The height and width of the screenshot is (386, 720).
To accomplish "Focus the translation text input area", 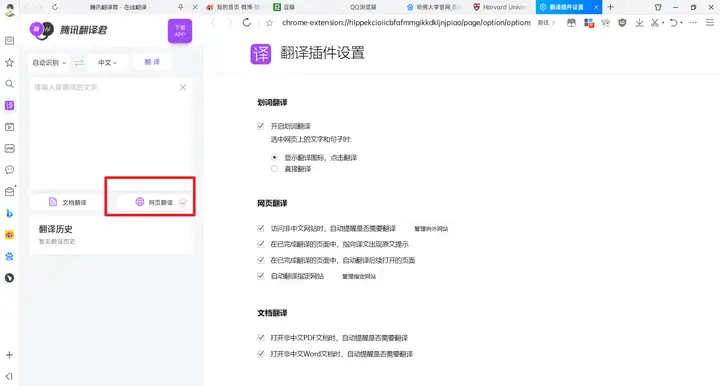I will coord(111,133).
